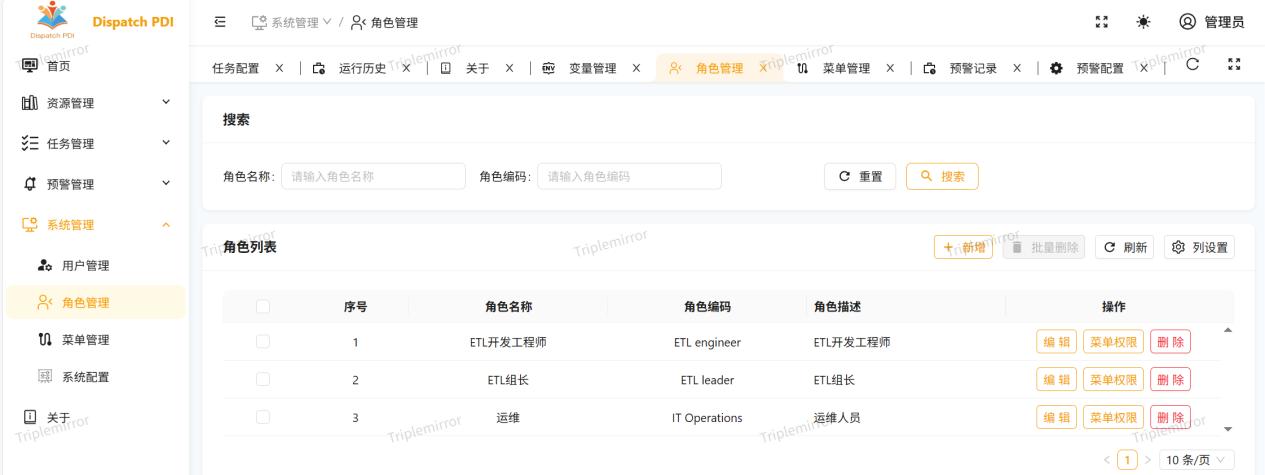Enter fullscreen using the top header icon
1265x475 pixels.
(1102, 22)
